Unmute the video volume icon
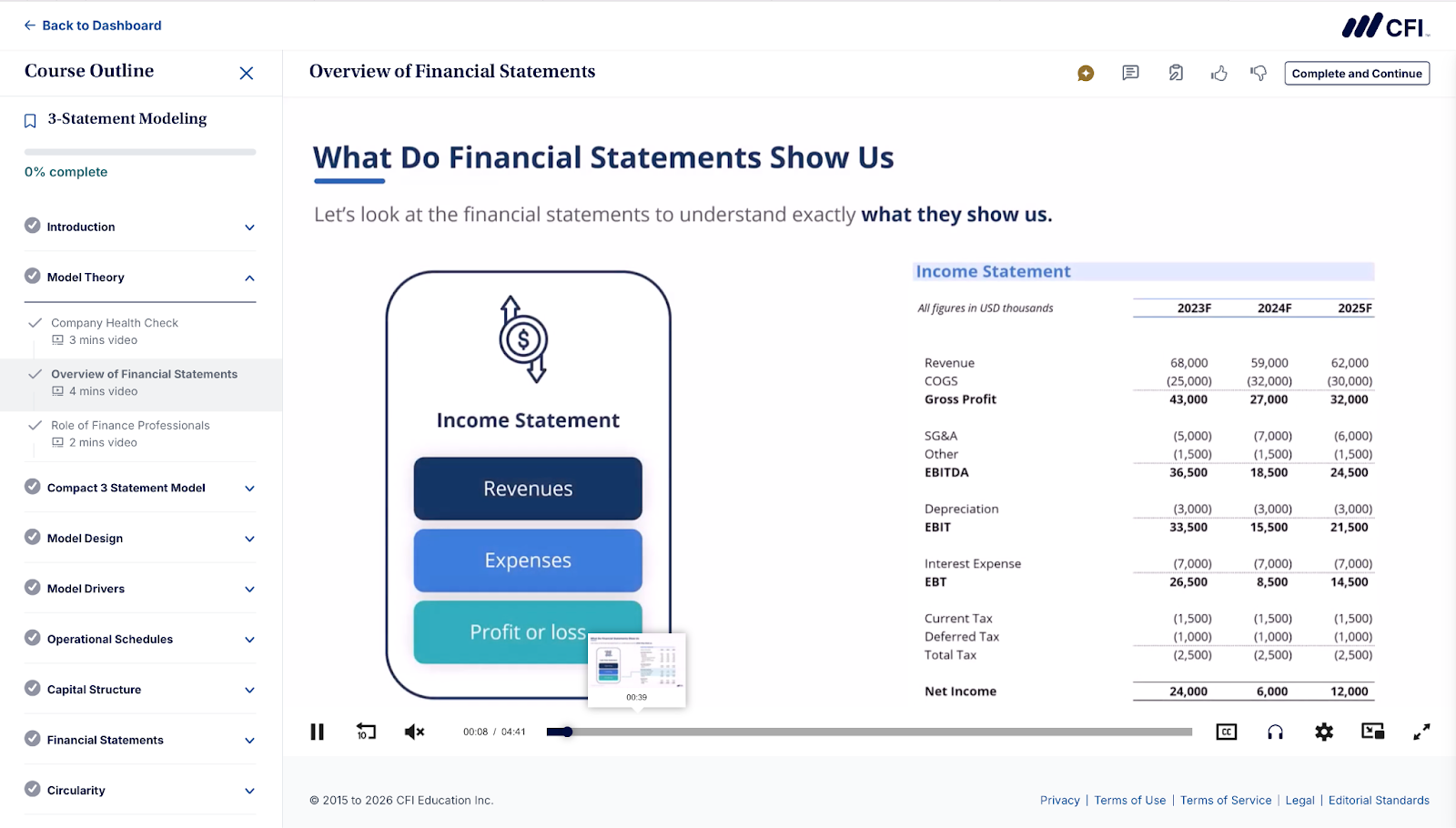Screen dimensions: 1456x828 (414, 732)
